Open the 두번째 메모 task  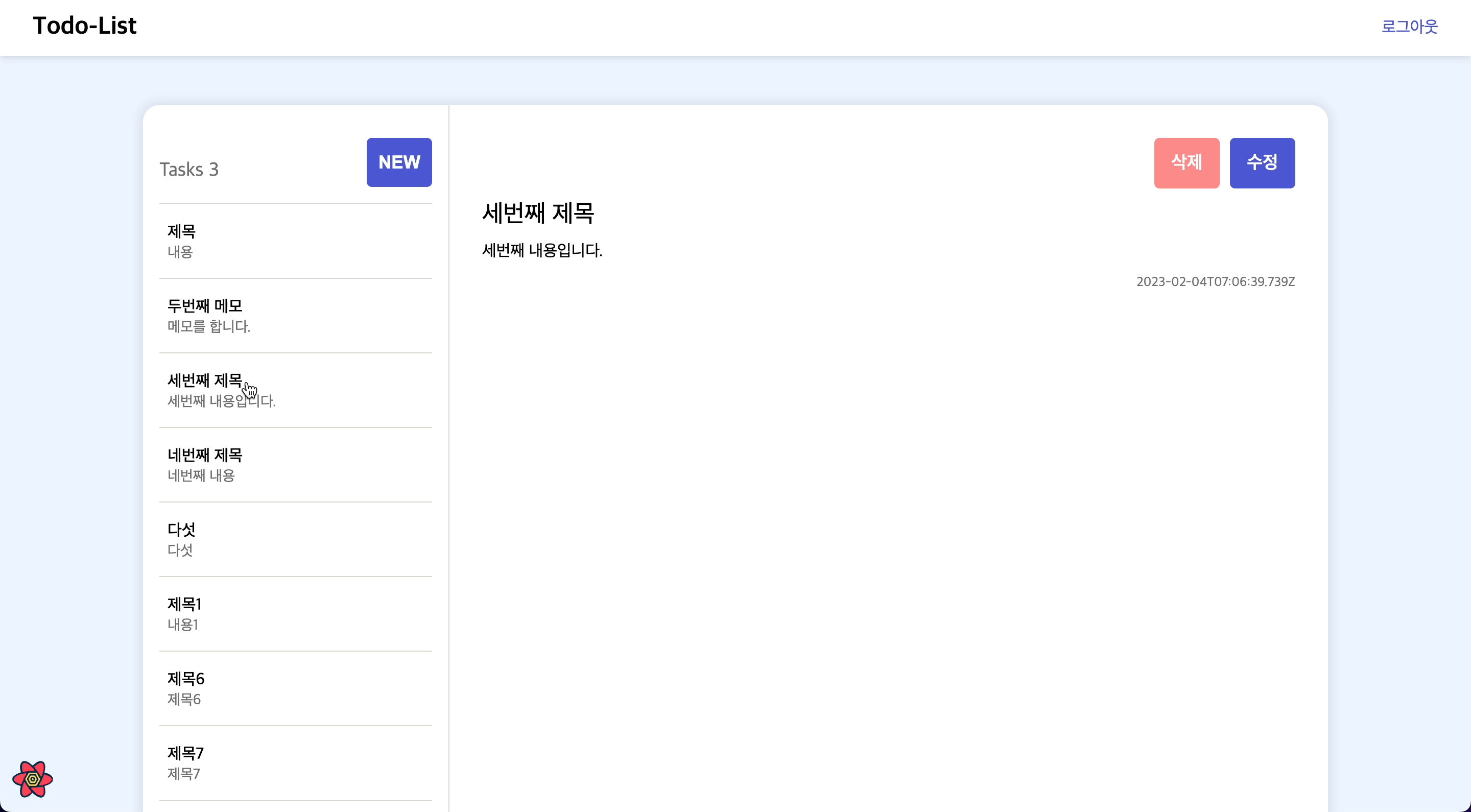(x=295, y=316)
